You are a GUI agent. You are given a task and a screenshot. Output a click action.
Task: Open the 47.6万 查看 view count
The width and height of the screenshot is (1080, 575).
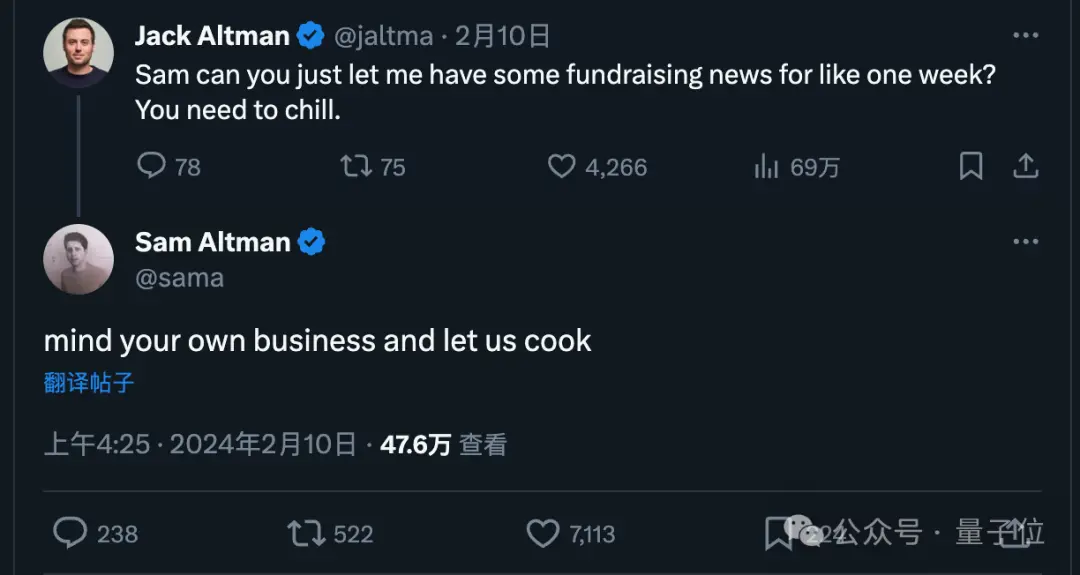click(444, 444)
